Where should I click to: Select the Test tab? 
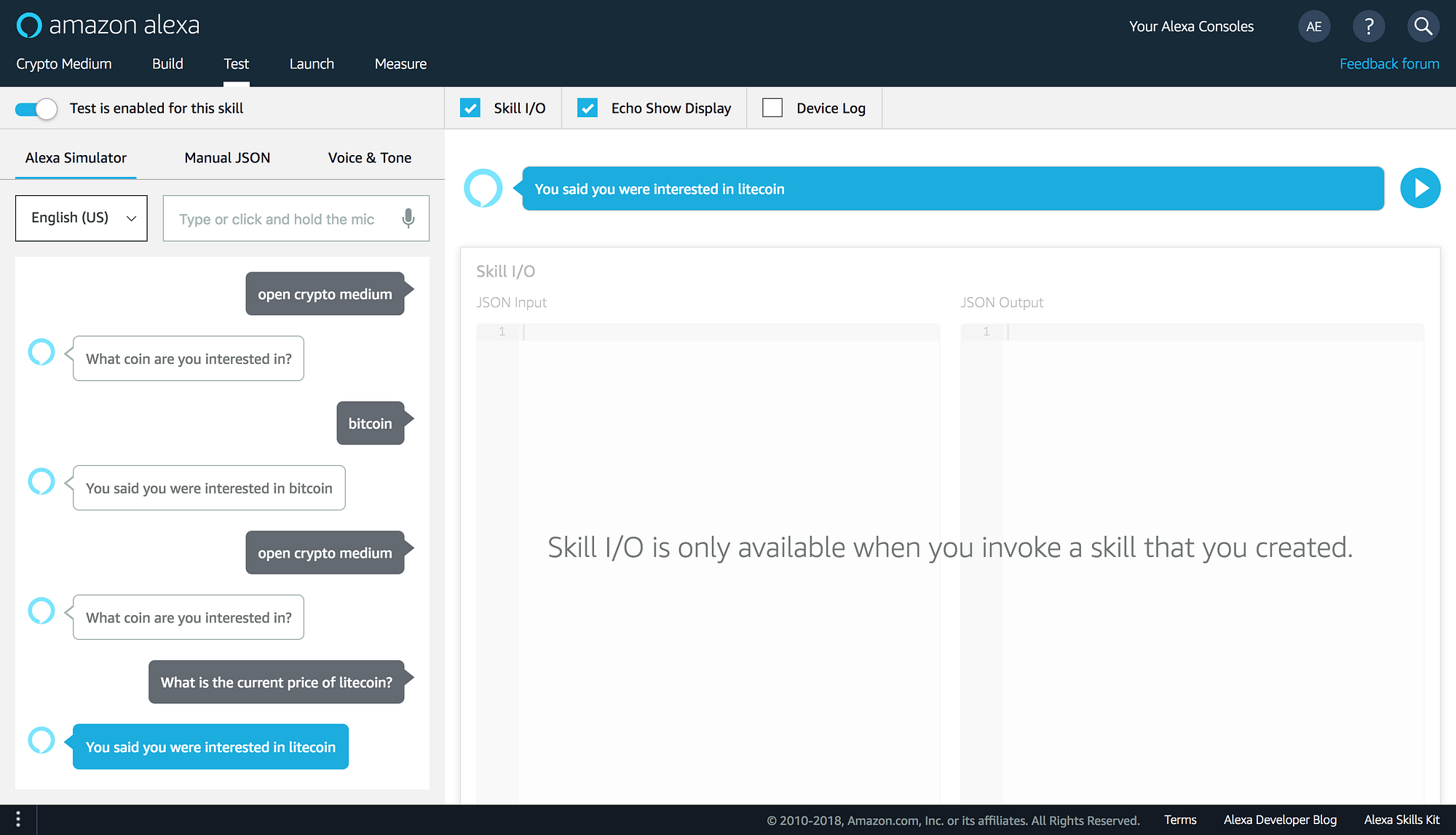pyautogui.click(x=236, y=64)
